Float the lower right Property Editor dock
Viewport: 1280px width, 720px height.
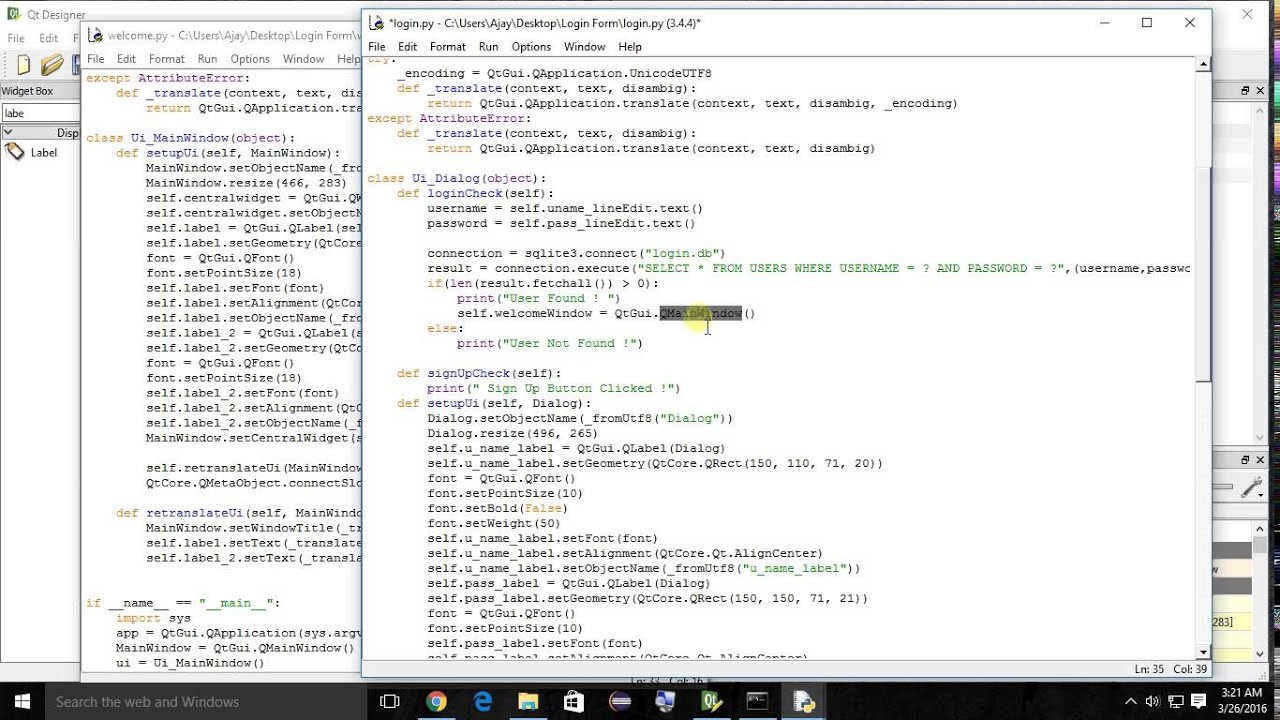point(1245,460)
